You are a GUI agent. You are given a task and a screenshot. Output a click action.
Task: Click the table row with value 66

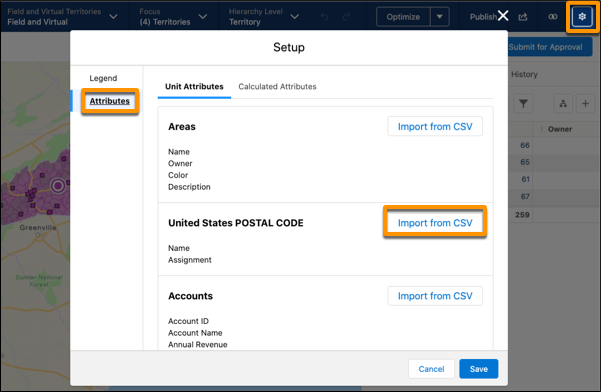(554, 145)
